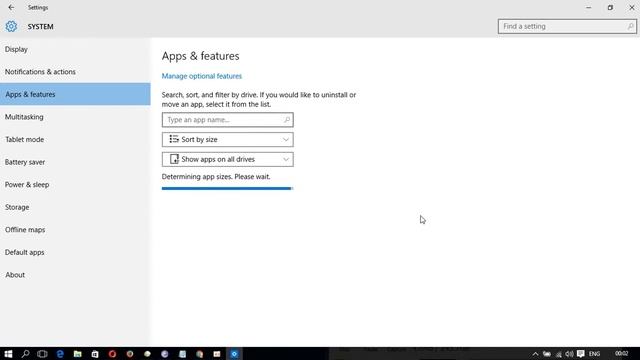
Task: Click the SYSTEM gear icon
Action: click(11, 27)
